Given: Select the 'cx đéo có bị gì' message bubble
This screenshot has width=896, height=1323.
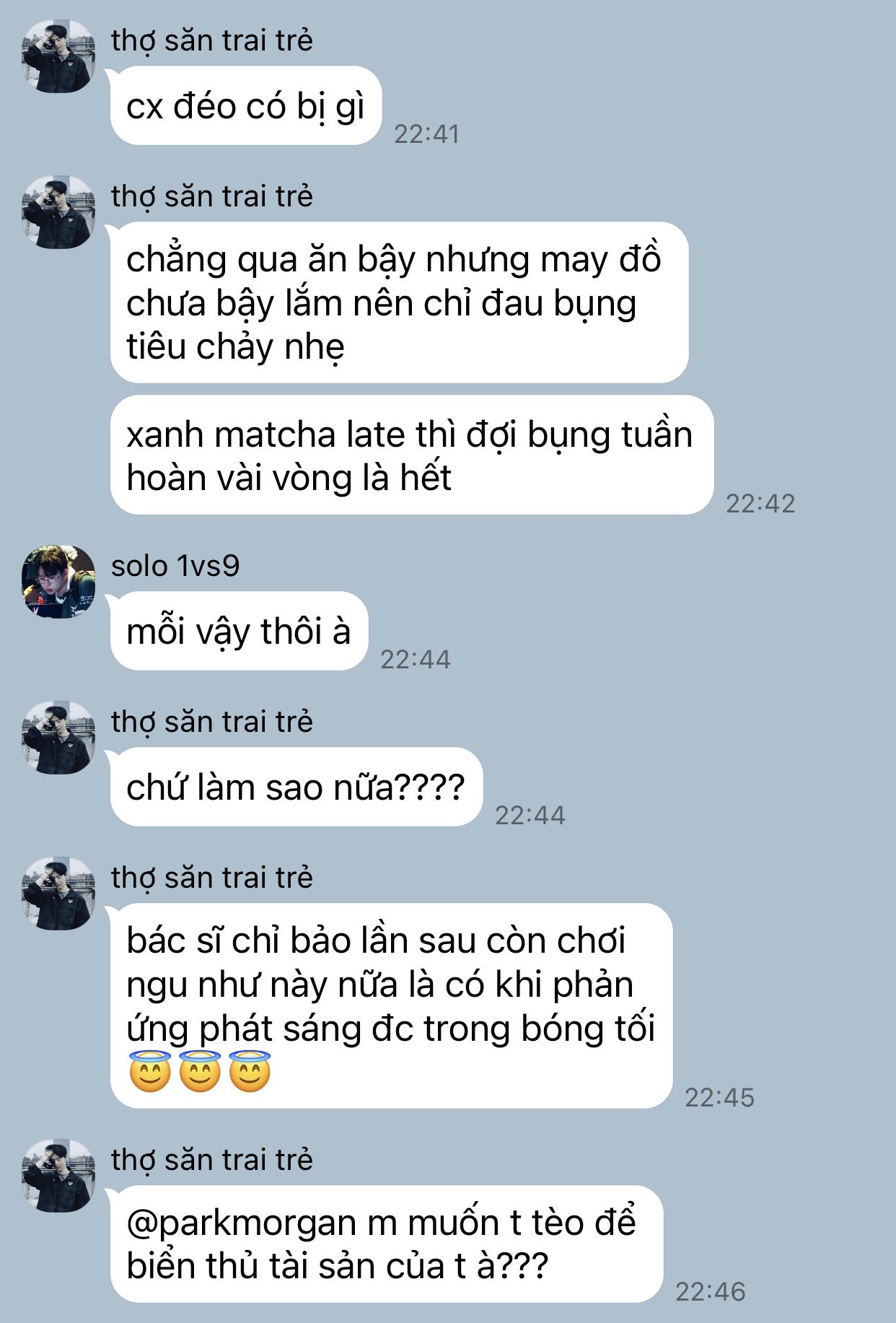Looking at the screenshot, I should 245,105.
